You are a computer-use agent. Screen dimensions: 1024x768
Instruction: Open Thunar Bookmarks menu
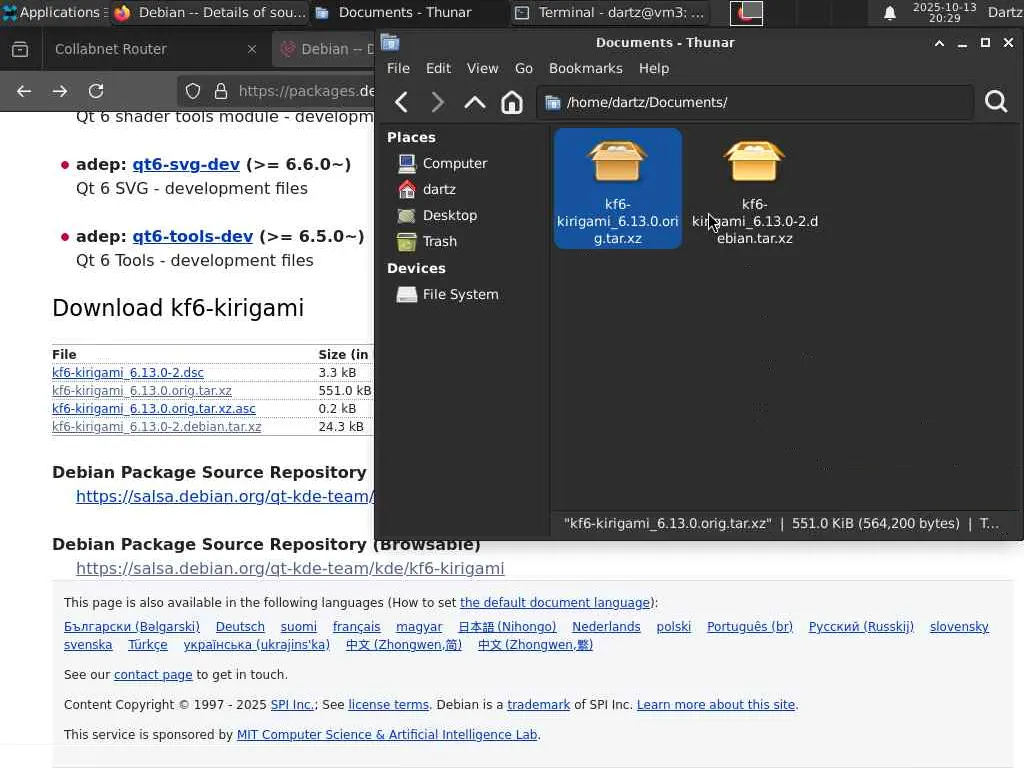pos(586,69)
